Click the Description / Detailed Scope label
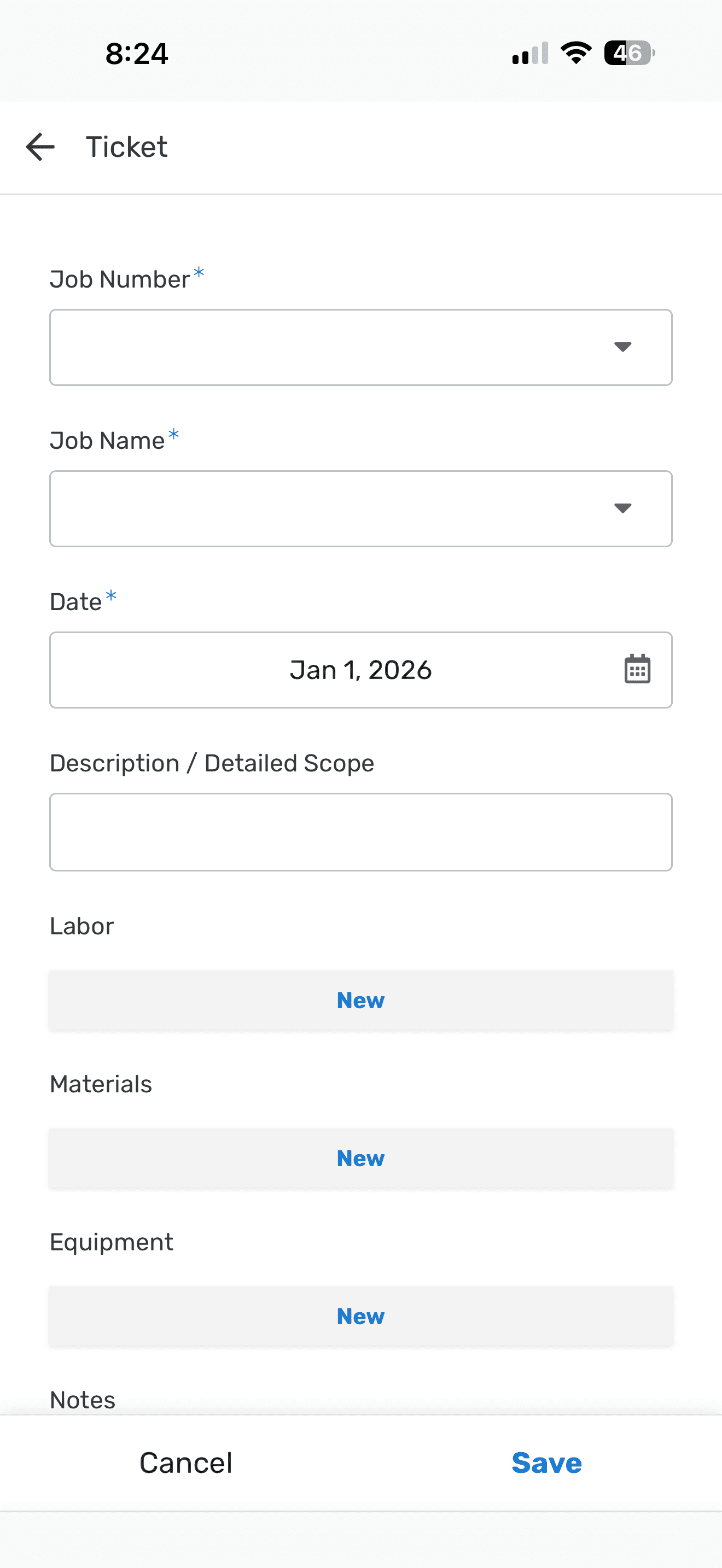Screen dimensions: 722x1568 (212, 763)
